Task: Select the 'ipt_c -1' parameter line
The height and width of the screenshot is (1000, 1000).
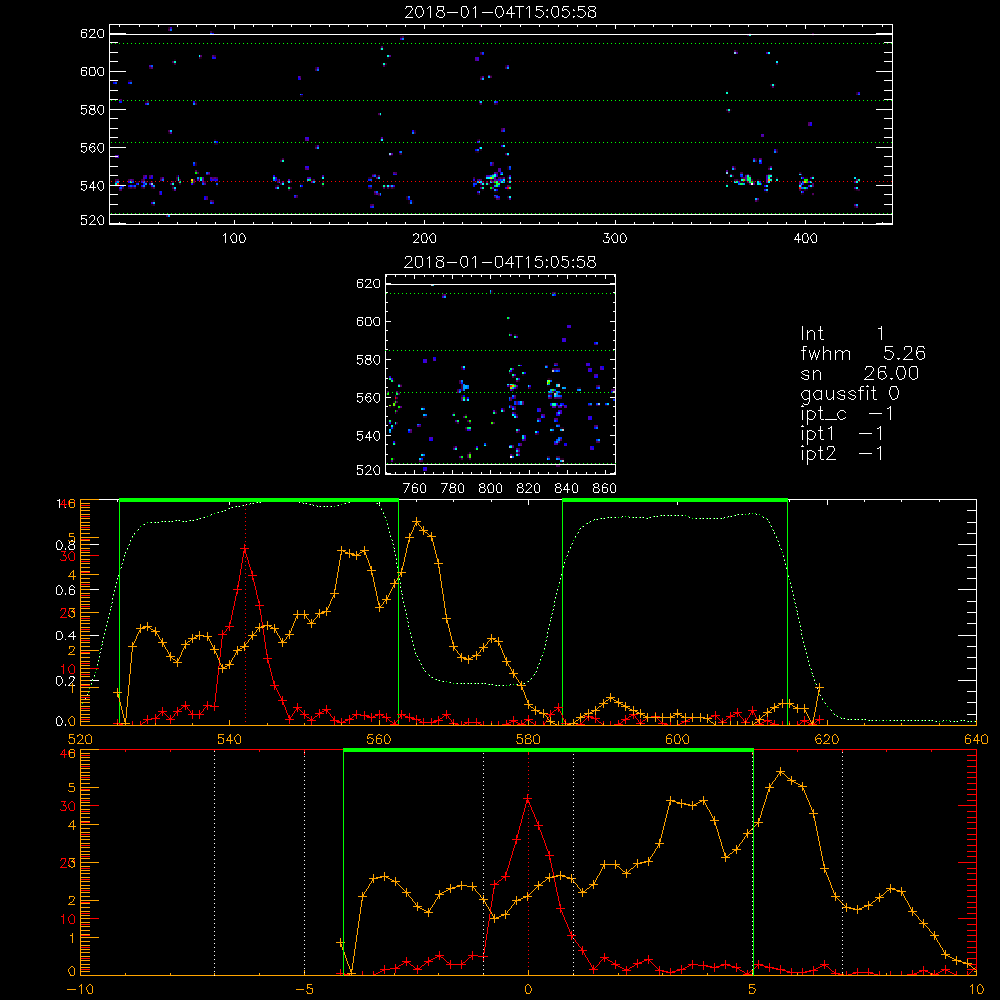Action: point(847,414)
